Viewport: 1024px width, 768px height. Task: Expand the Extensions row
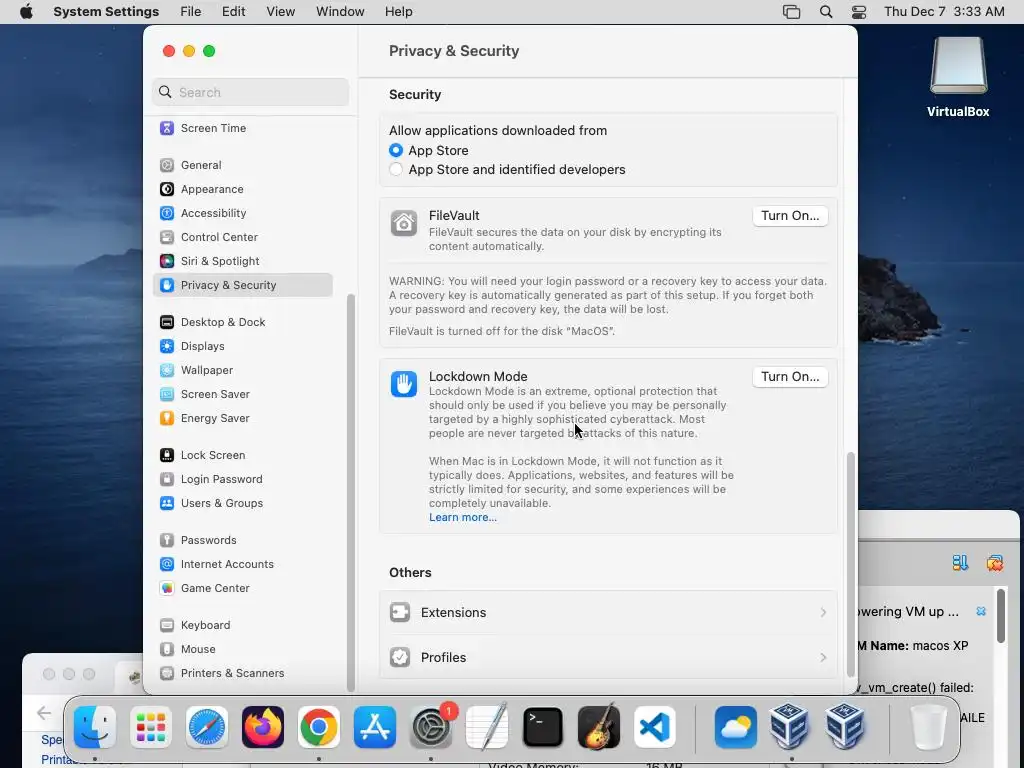(608, 613)
